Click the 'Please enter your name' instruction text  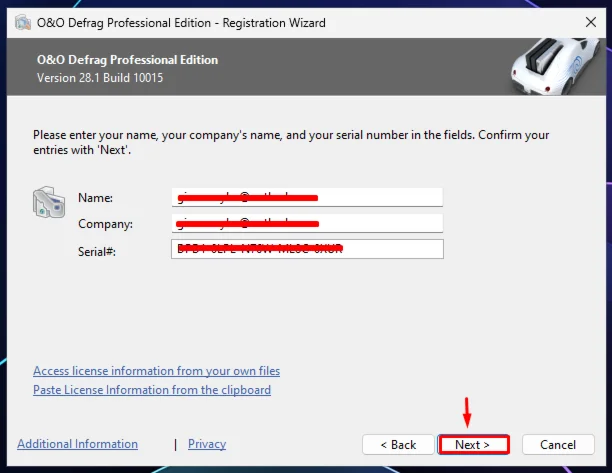pyautogui.click(x=291, y=142)
